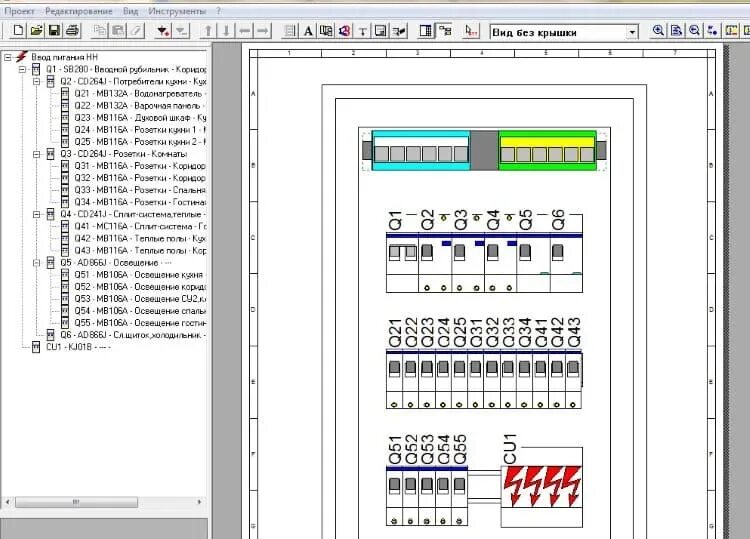Open the Редактирование menu
The height and width of the screenshot is (539, 750).
(78, 11)
